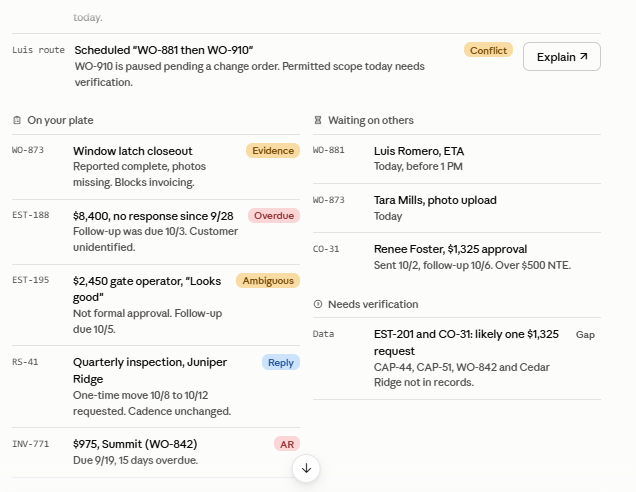636x492 pixels.
Task: Click "Not formal approval" description
Action: 147,321
